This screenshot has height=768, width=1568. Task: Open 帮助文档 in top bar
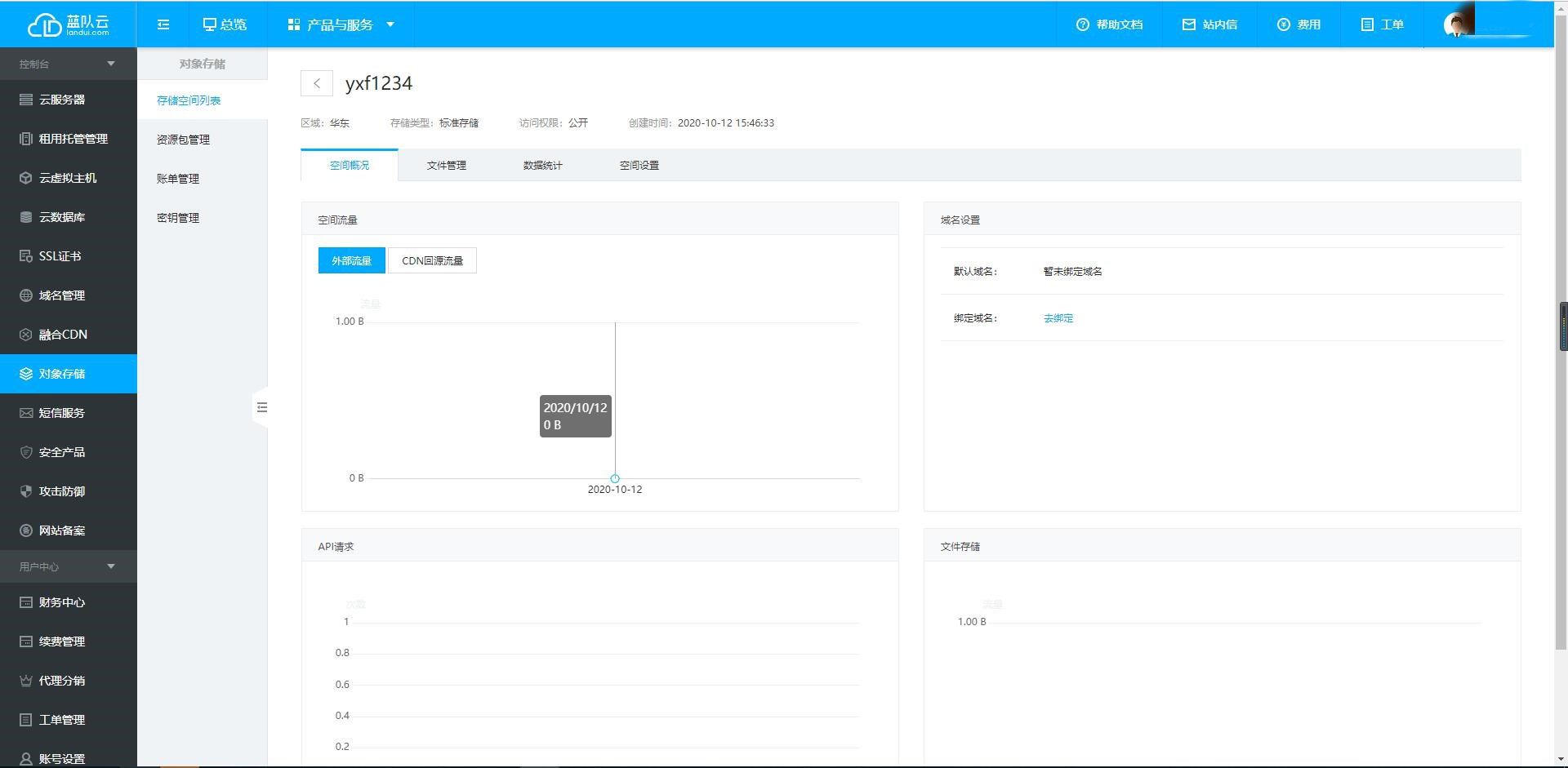coord(1109,24)
